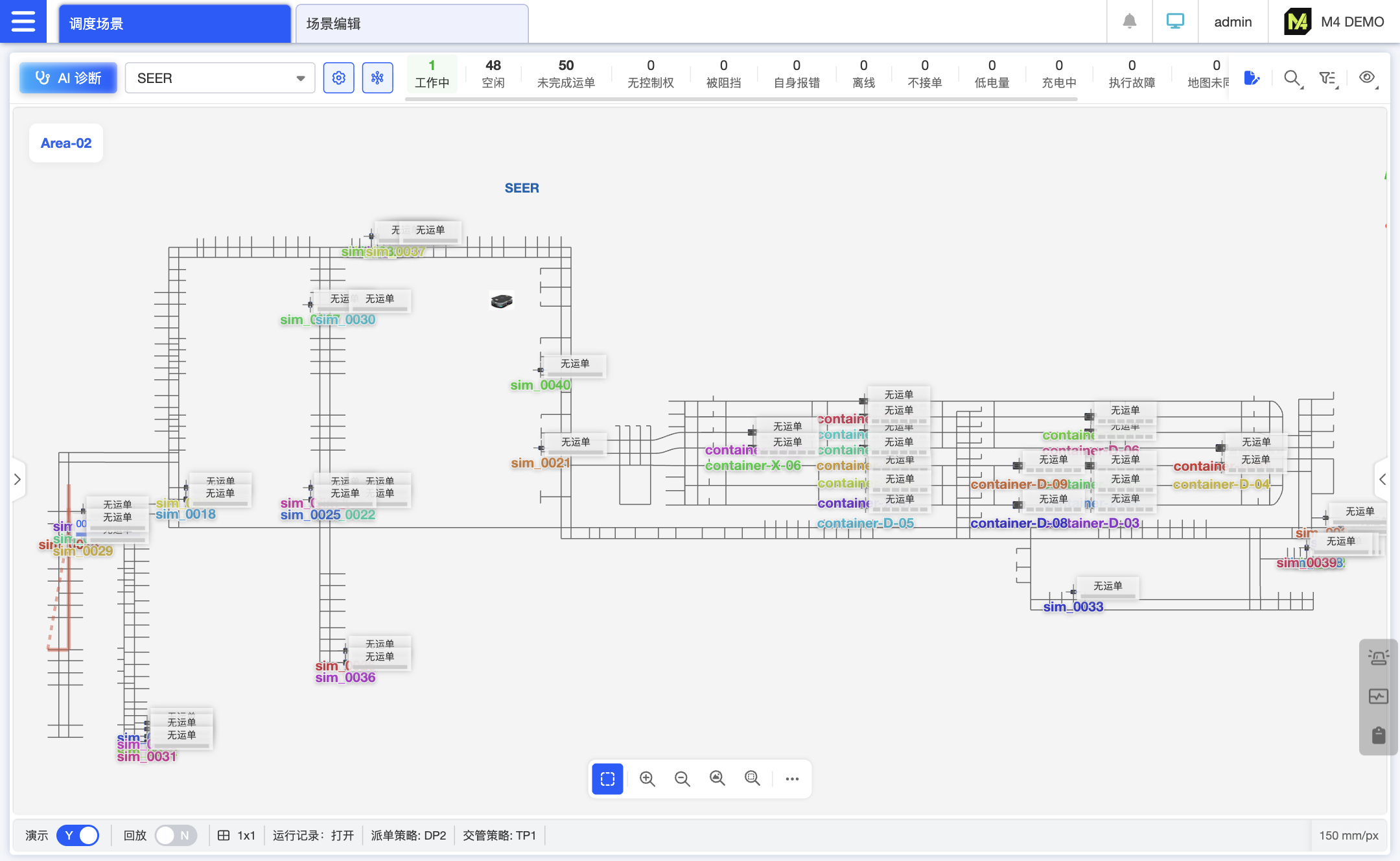Open the gear settings button beside SEER
The width and height of the screenshot is (1400, 861).
click(x=338, y=78)
